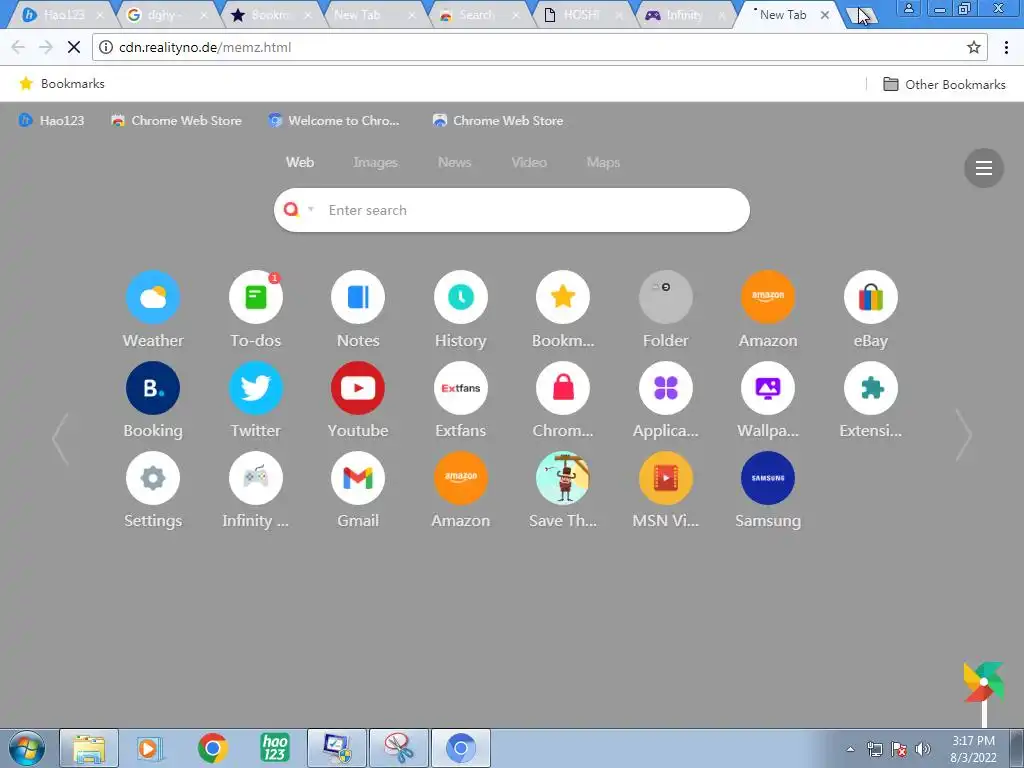1024x768 pixels.
Task: Open the Windows Start menu
Action: pyautogui.click(x=26, y=748)
